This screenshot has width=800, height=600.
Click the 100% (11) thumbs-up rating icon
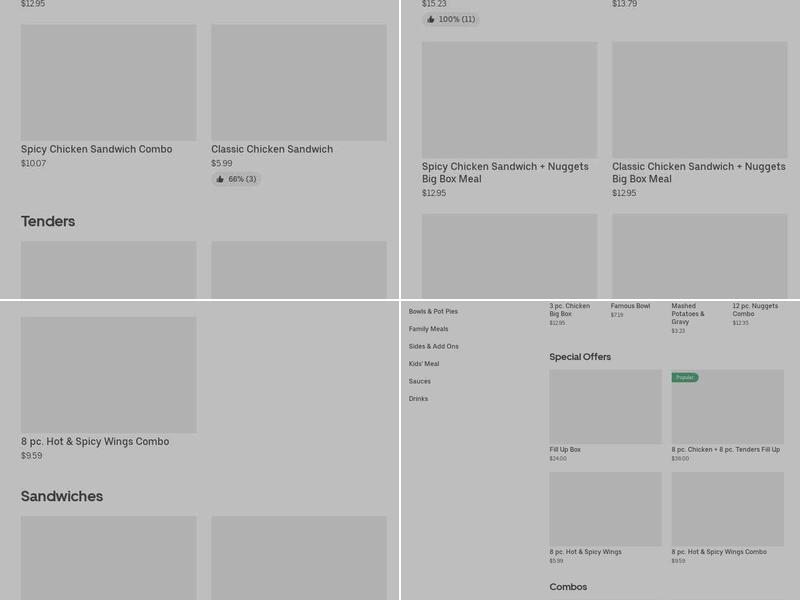(x=431, y=19)
